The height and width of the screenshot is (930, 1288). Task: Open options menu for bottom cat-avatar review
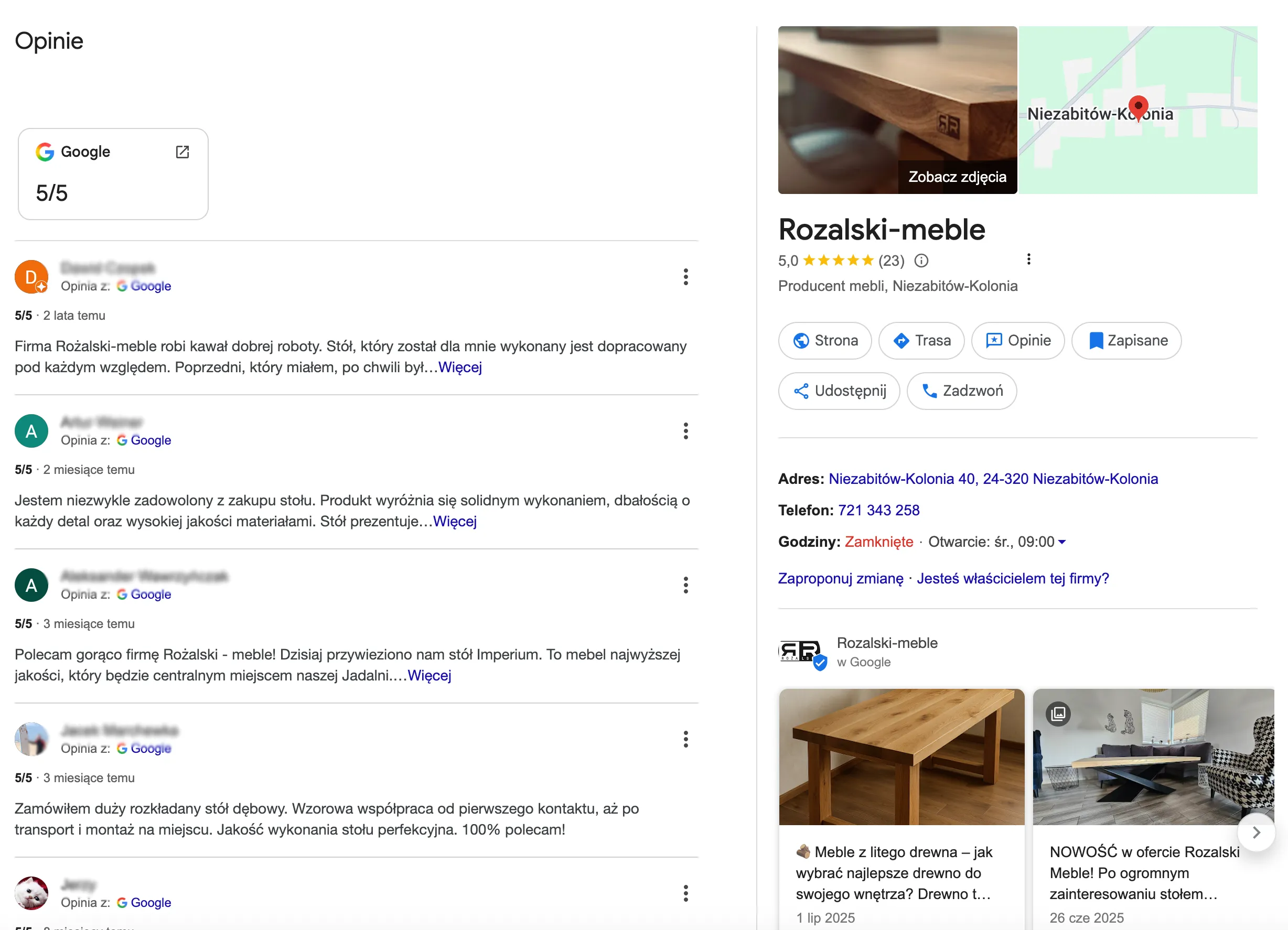(685, 893)
